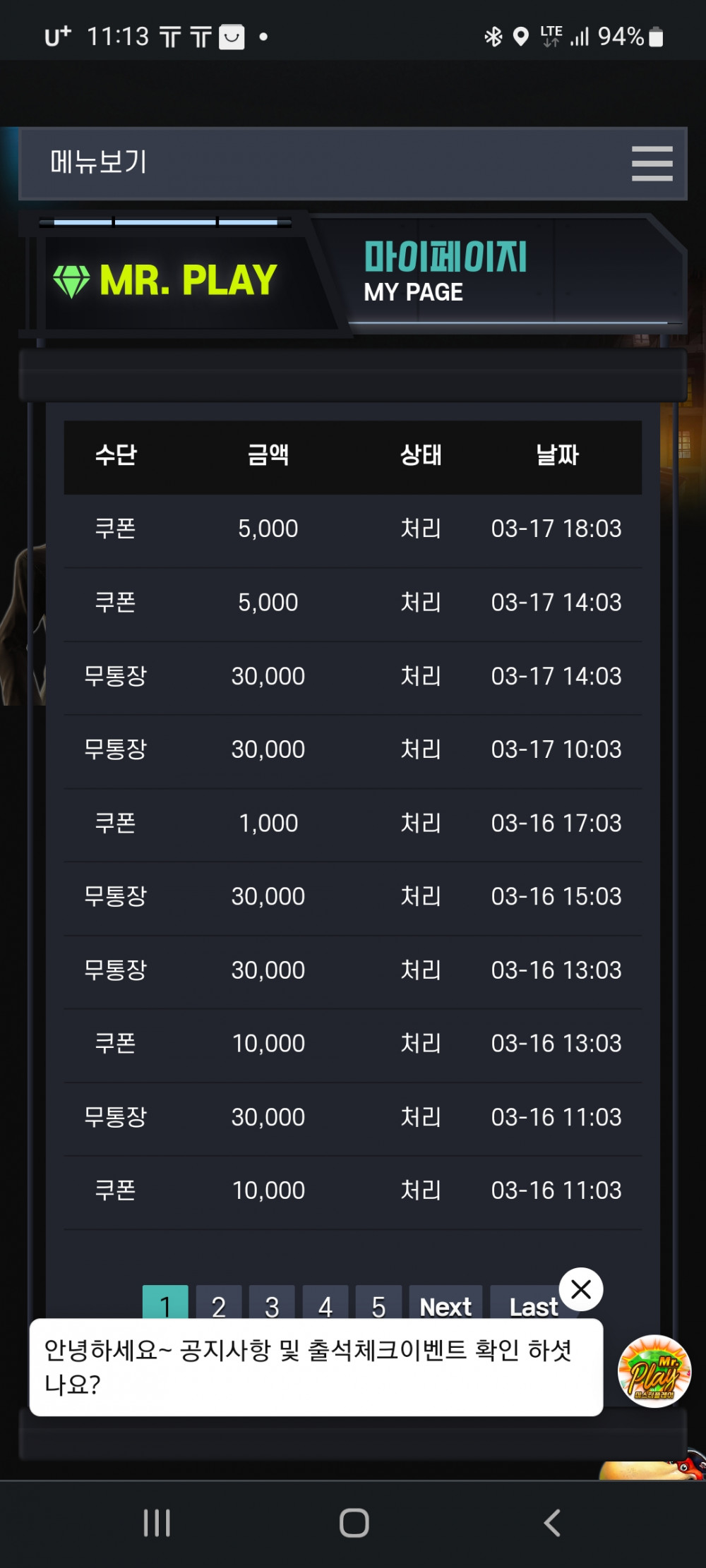Image resolution: width=706 pixels, height=1568 pixels.
Task: Select page 4 in pagination
Action: [x=325, y=1303]
